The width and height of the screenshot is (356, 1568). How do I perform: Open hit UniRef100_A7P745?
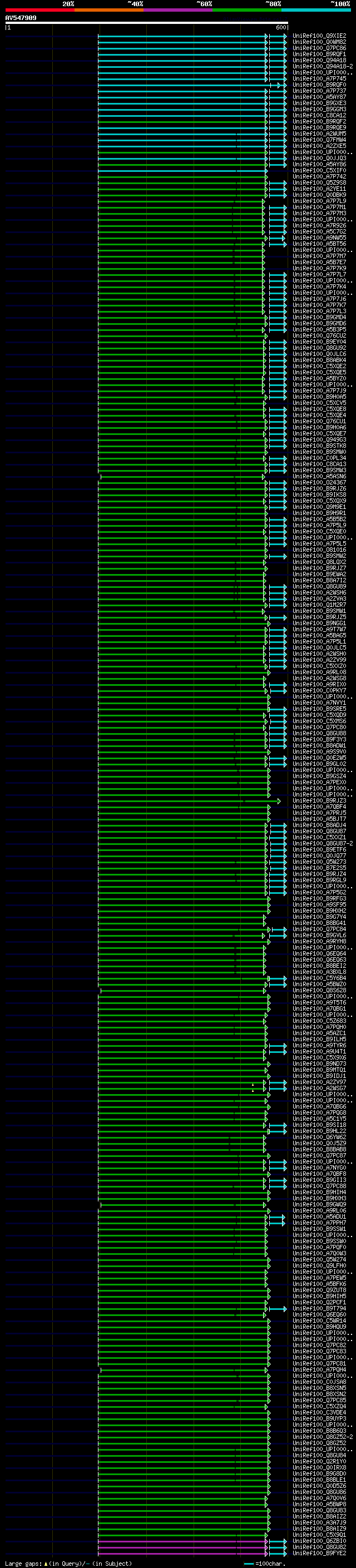319,78
